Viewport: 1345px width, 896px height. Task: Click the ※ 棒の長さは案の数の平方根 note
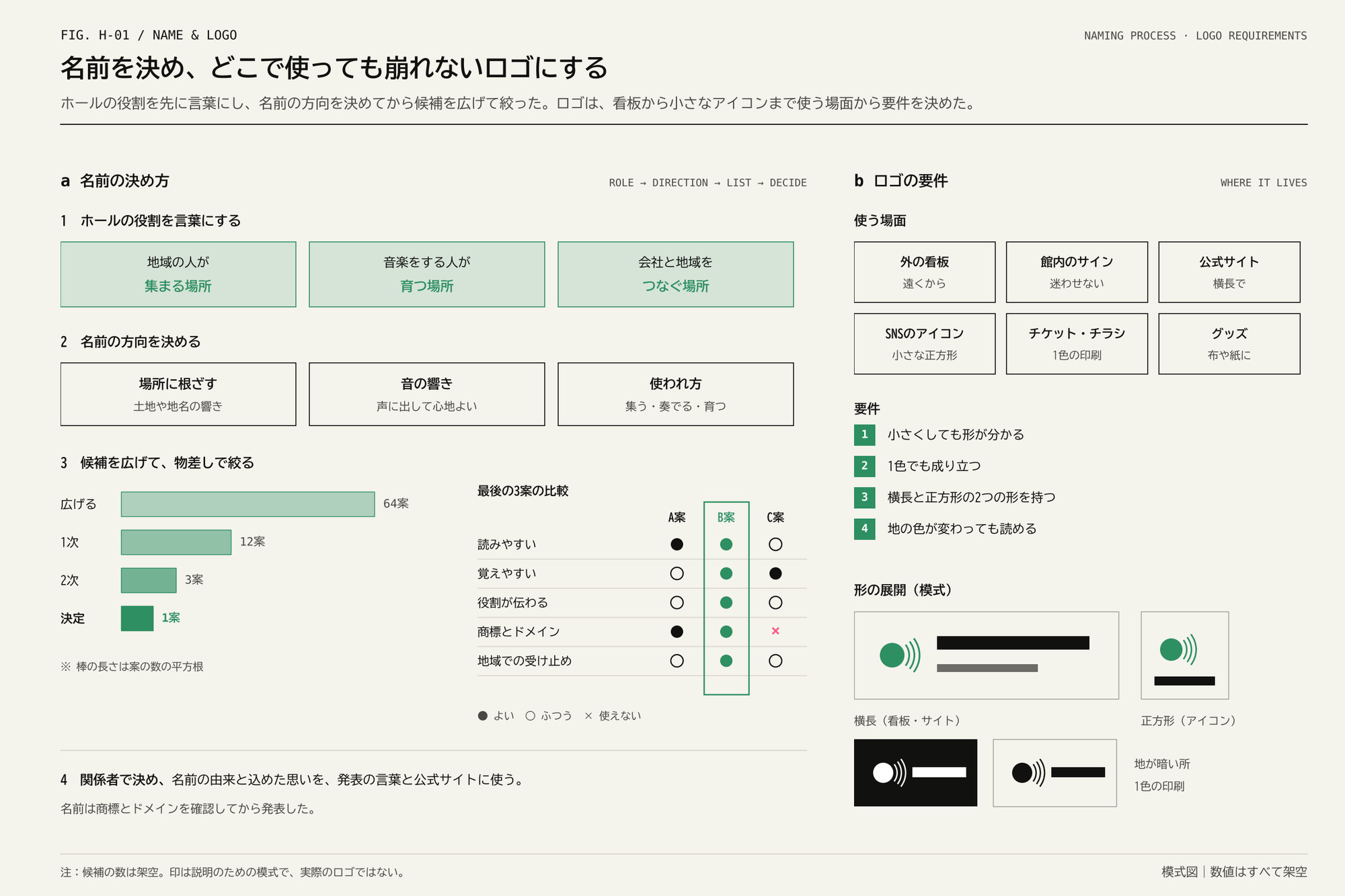tap(132, 667)
